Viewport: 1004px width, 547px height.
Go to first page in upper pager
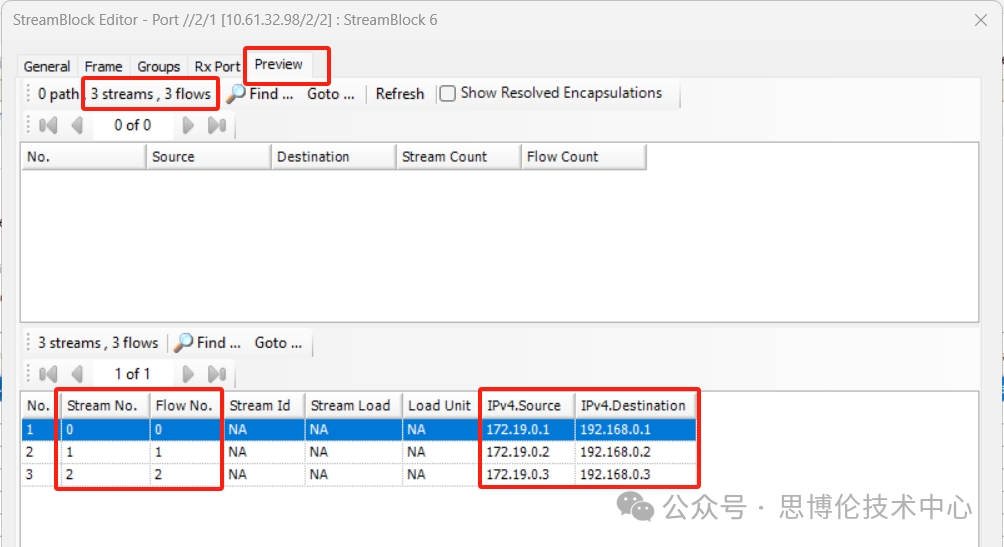pos(47,125)
